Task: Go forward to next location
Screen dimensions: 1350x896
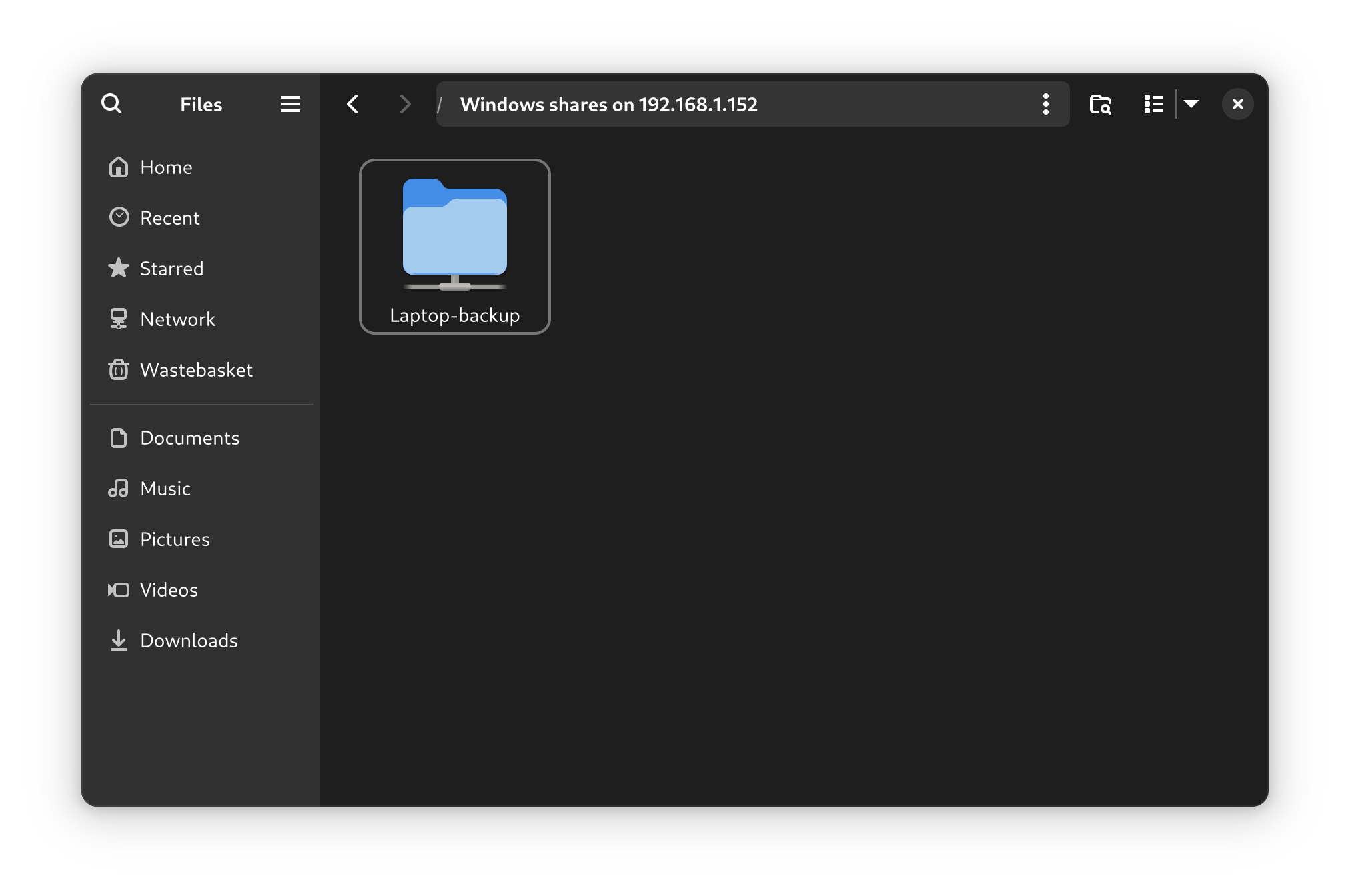Action: coord(405,104)
